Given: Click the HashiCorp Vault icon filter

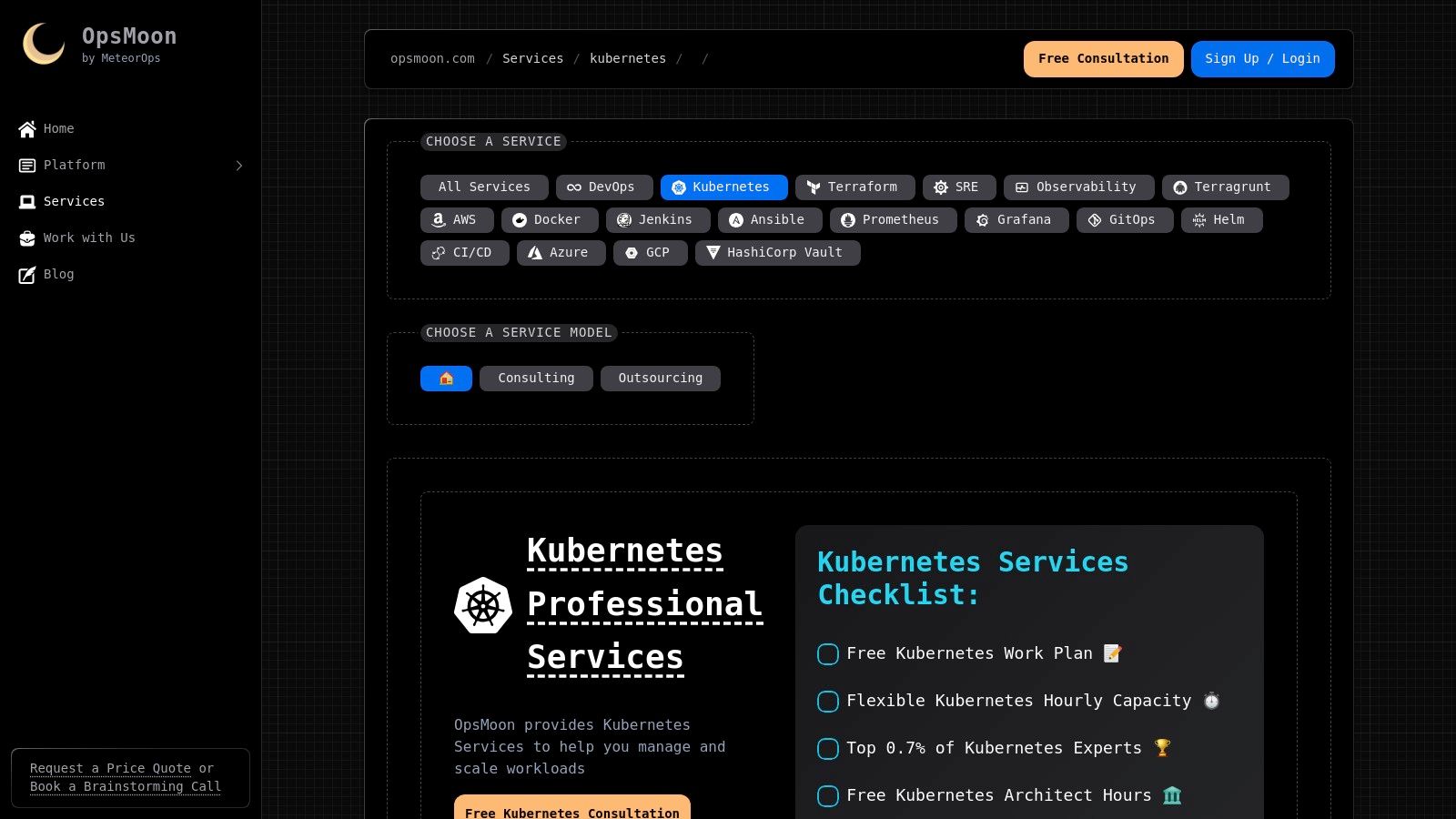Looking at the screenshot, I should (x=713, y=252).
